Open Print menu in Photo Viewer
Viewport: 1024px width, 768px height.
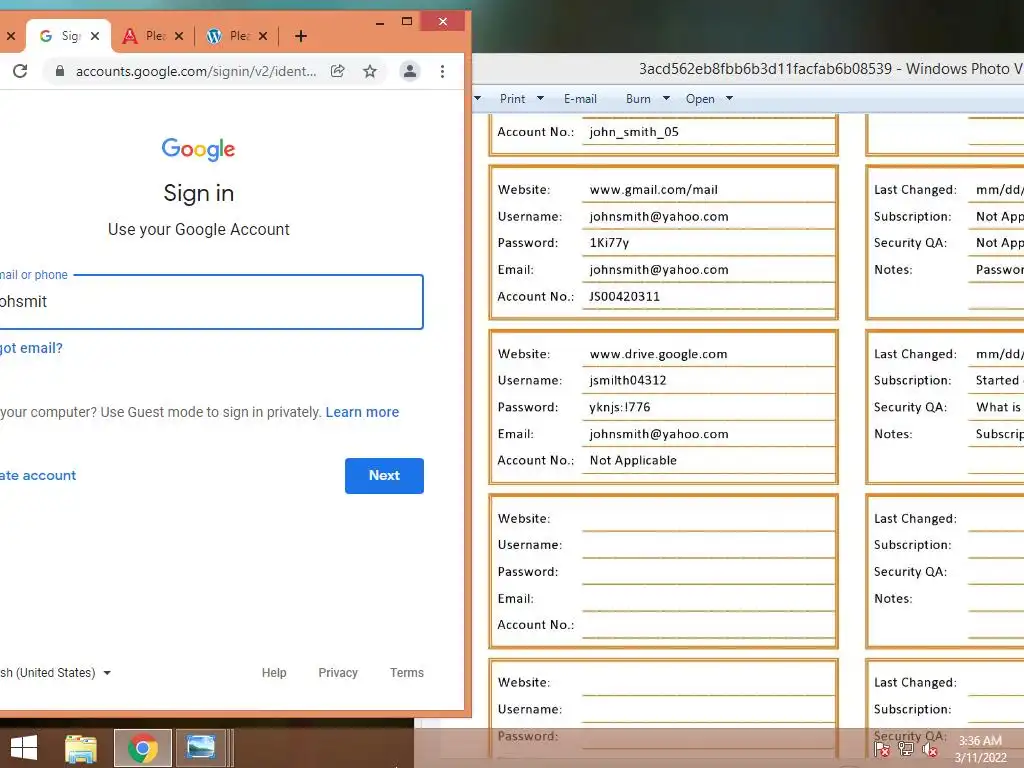click(x=513, y=99)
